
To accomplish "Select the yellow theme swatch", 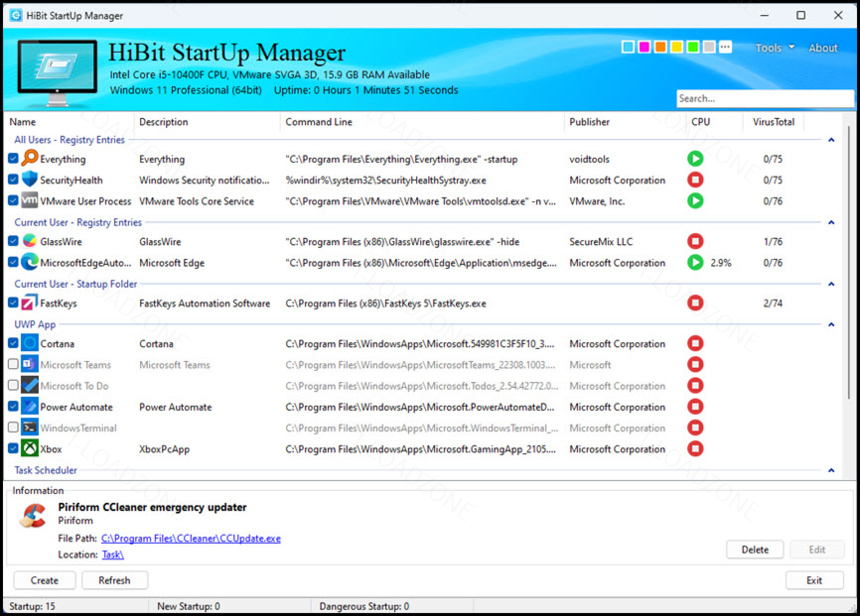I will point(677,47).
